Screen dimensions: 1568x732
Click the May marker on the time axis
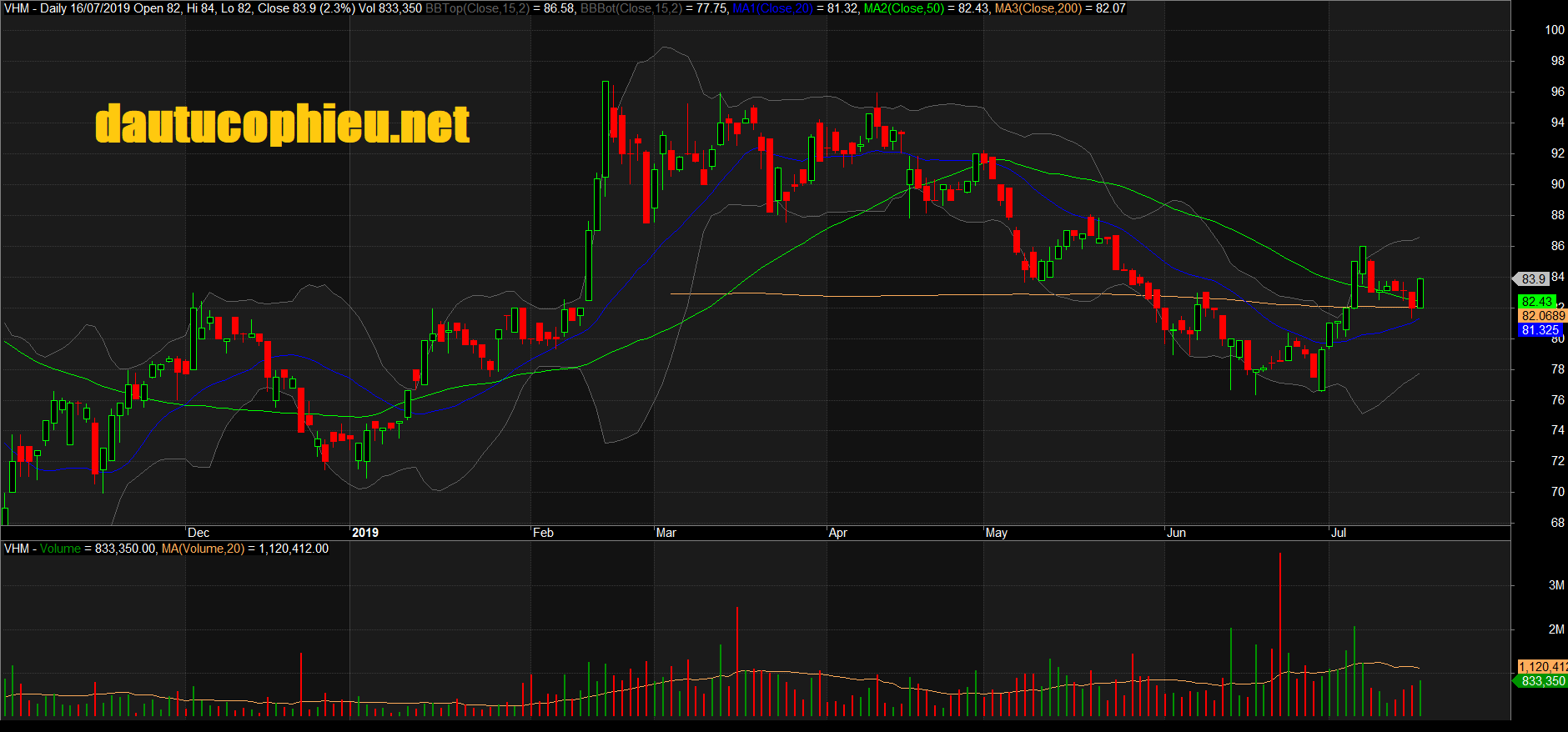[996, 533]
